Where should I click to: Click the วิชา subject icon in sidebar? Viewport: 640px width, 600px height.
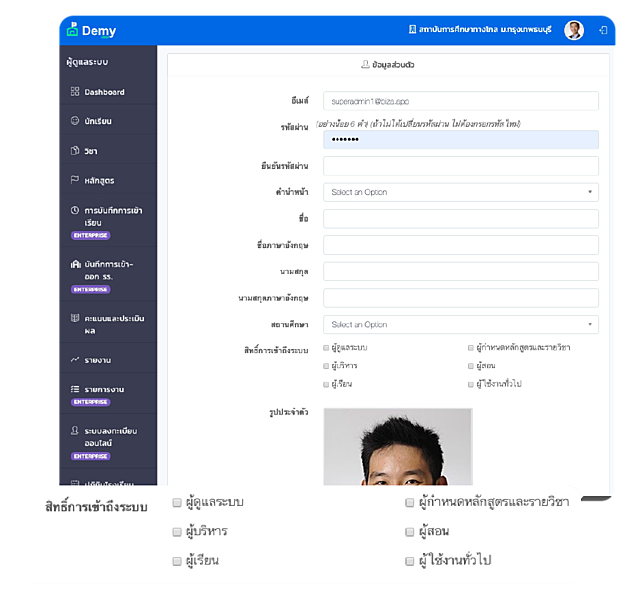[x=75, y=151]
